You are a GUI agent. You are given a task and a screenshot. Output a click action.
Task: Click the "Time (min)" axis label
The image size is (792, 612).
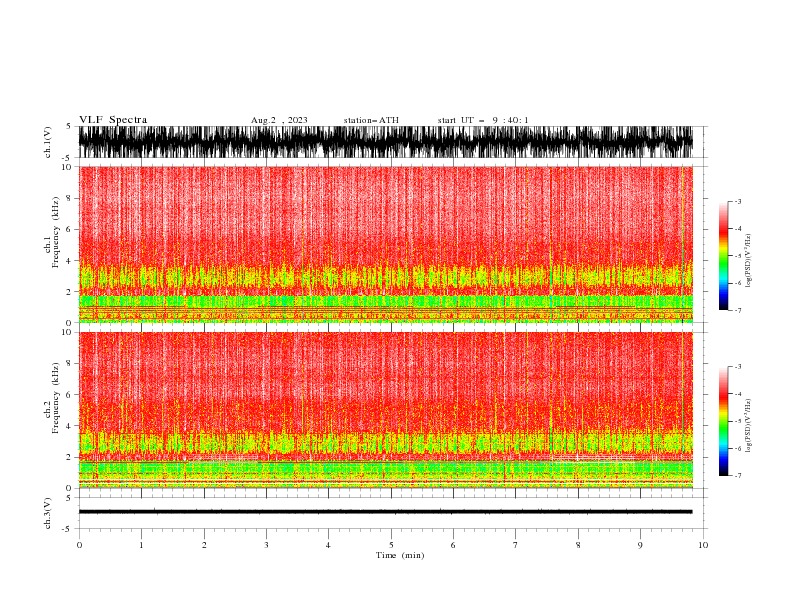coord(400,555)
